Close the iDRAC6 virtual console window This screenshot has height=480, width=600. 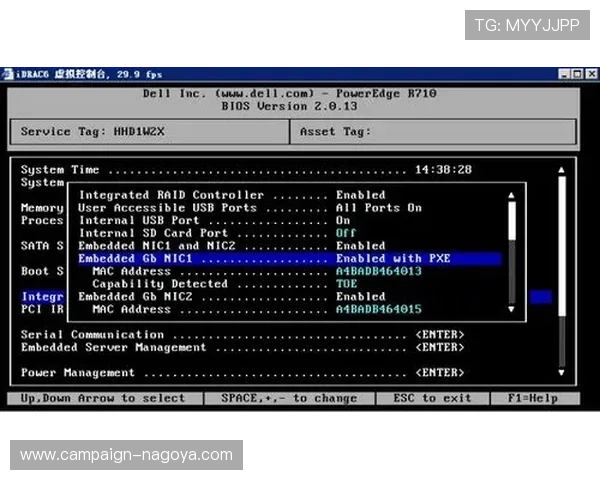[x=590, y=74]
